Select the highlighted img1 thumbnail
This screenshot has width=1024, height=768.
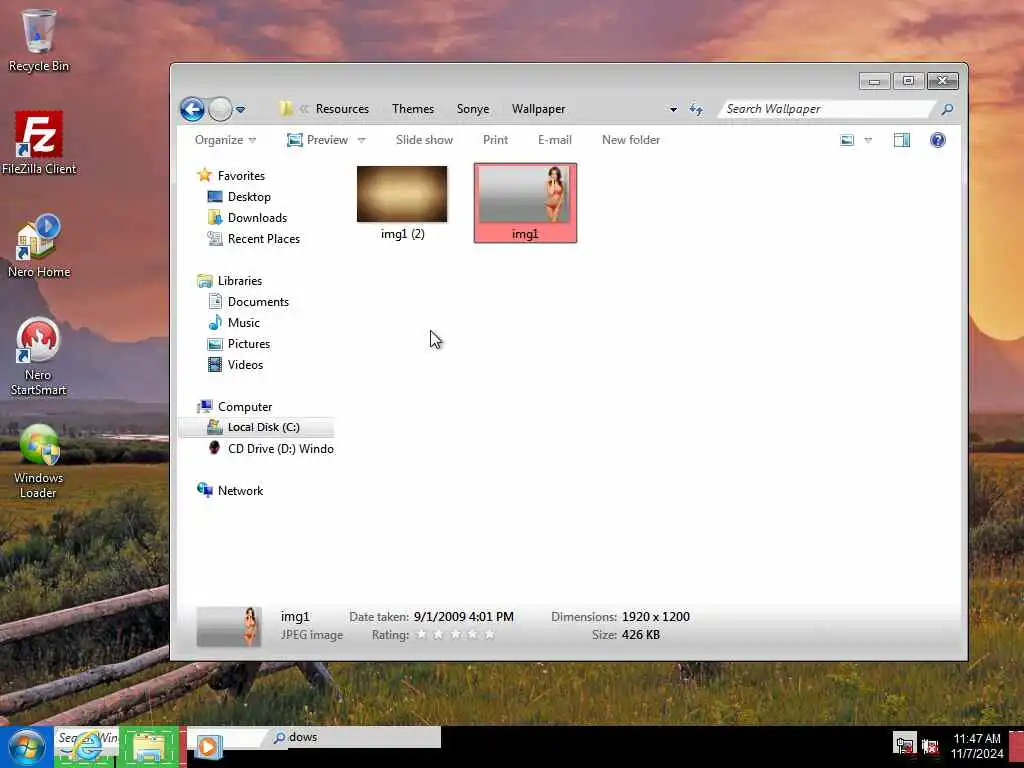(525, 203)
